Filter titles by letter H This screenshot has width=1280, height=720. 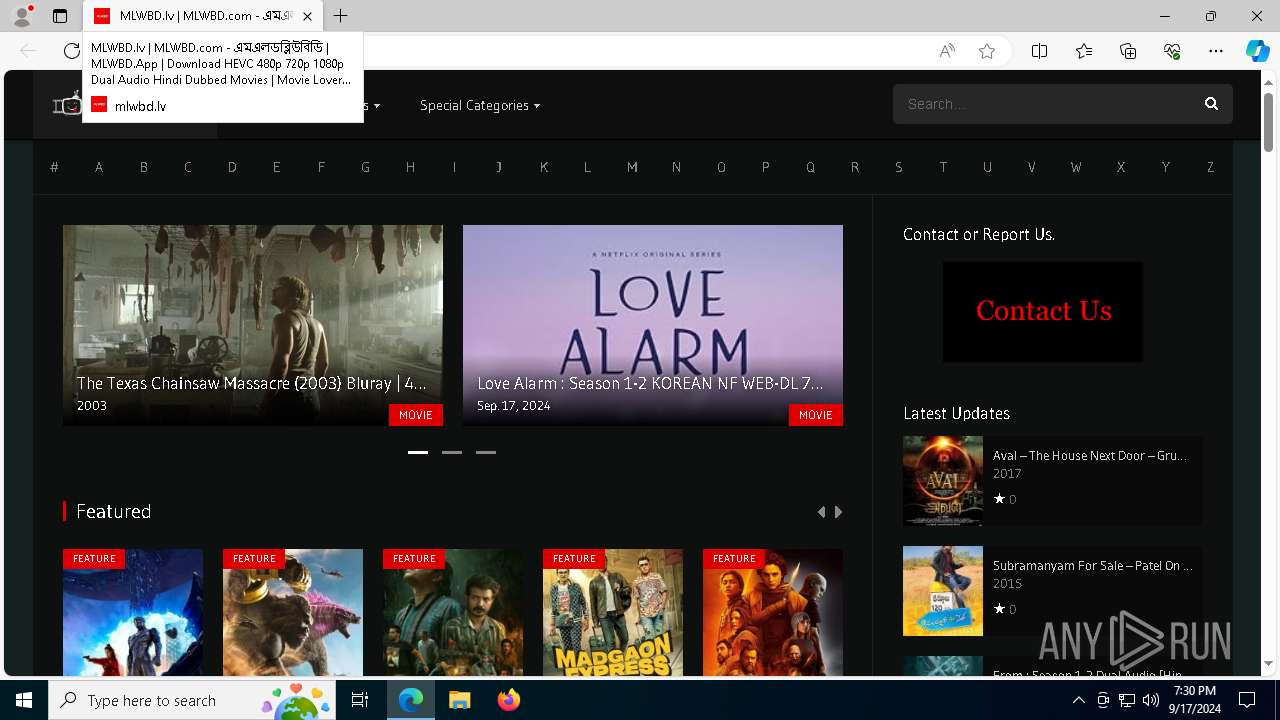(x=410, y=167)
